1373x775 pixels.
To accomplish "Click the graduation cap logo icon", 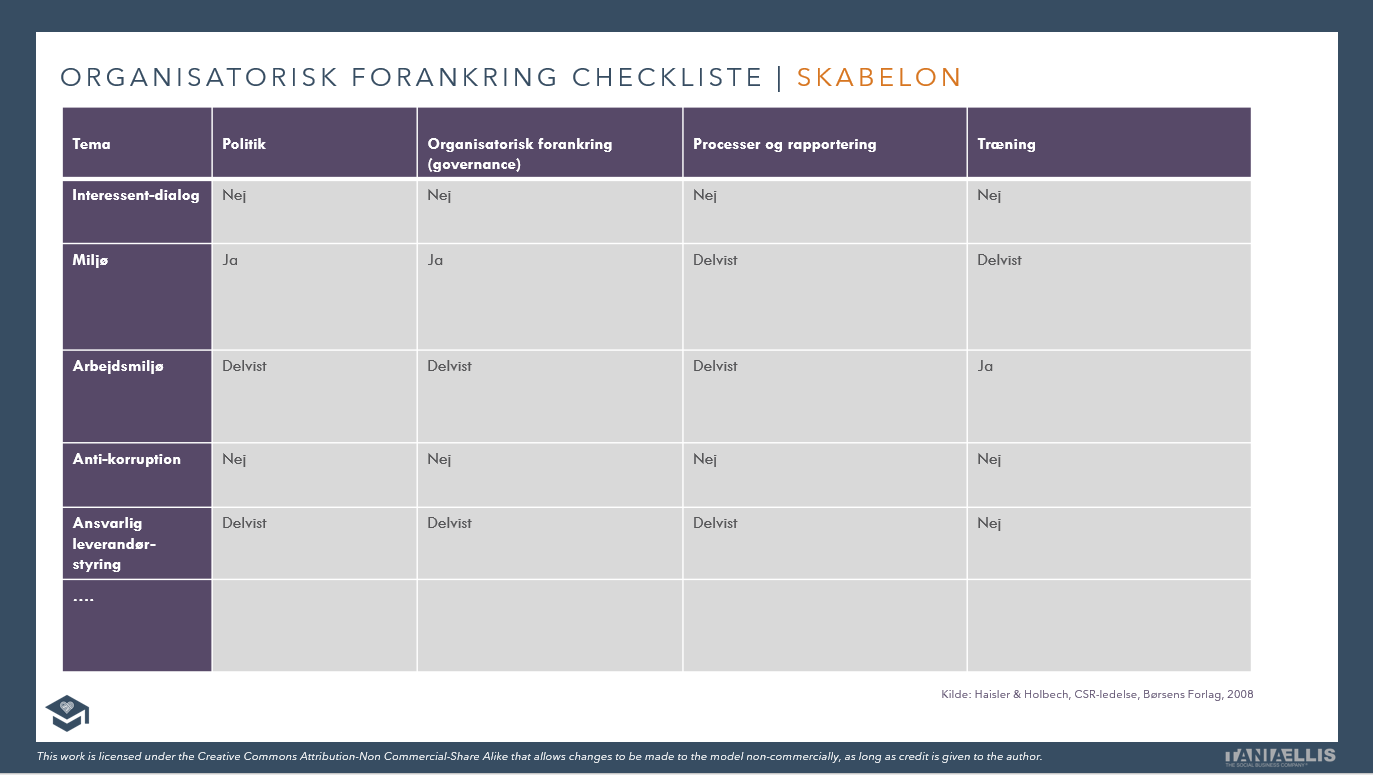I will tap(67, 712).
